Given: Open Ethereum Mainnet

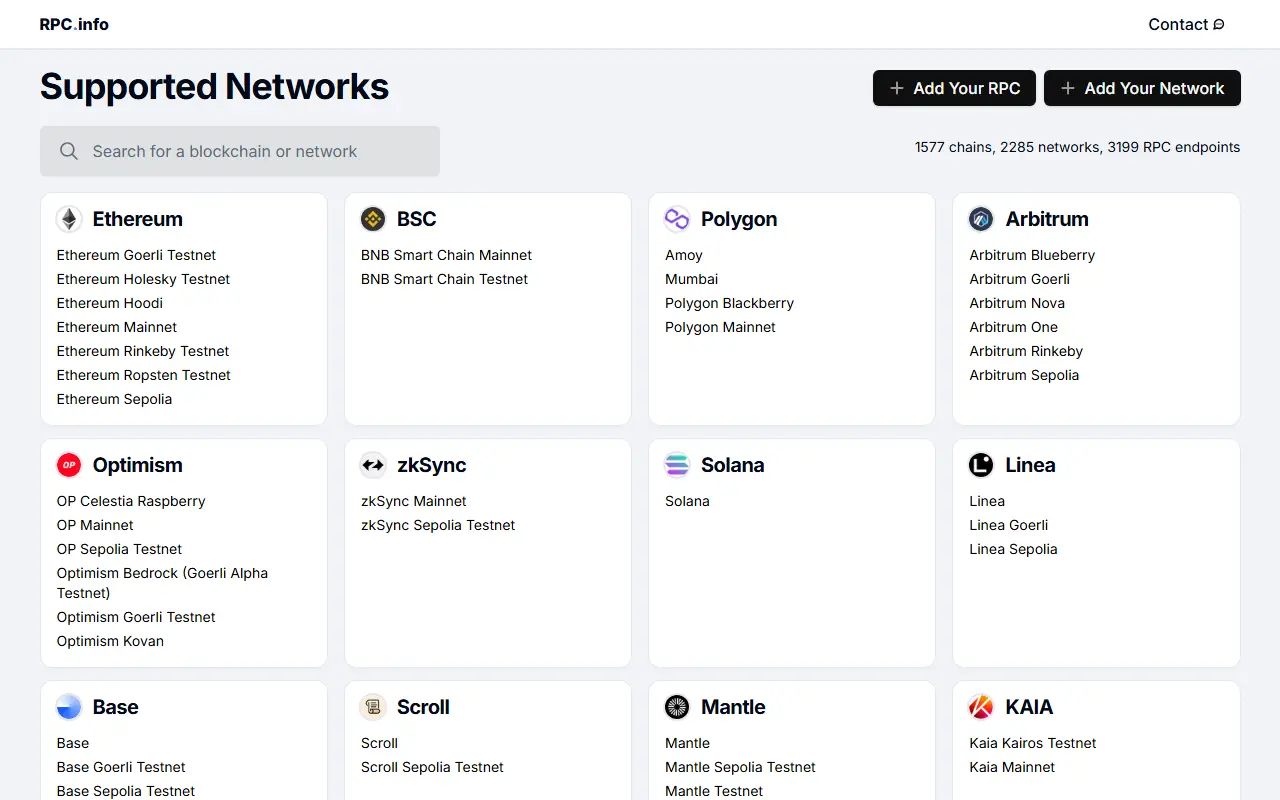Looking at the screenshot, I should tap(117, 327).
